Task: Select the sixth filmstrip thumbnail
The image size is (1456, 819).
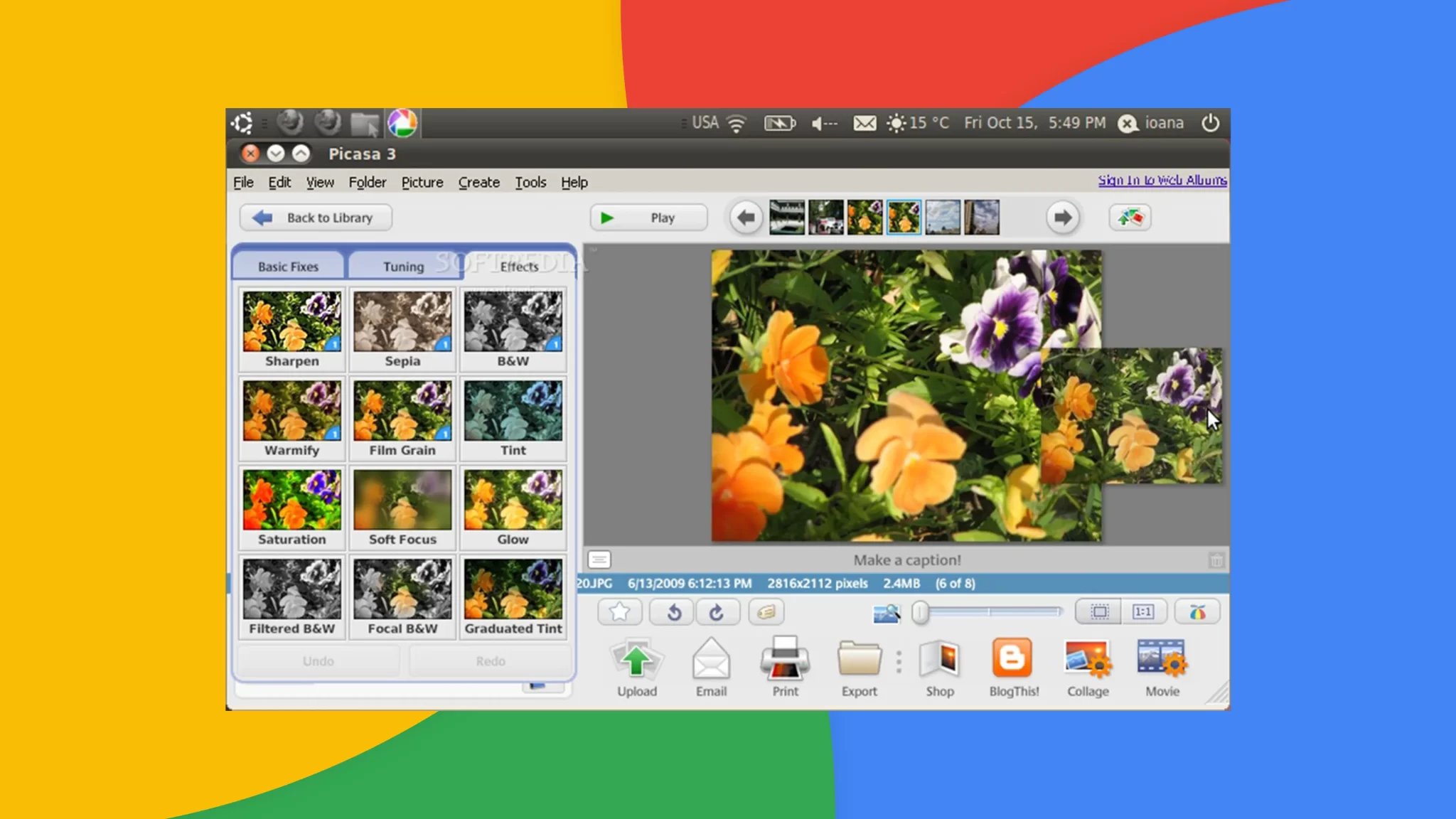Action: [982, 218]
